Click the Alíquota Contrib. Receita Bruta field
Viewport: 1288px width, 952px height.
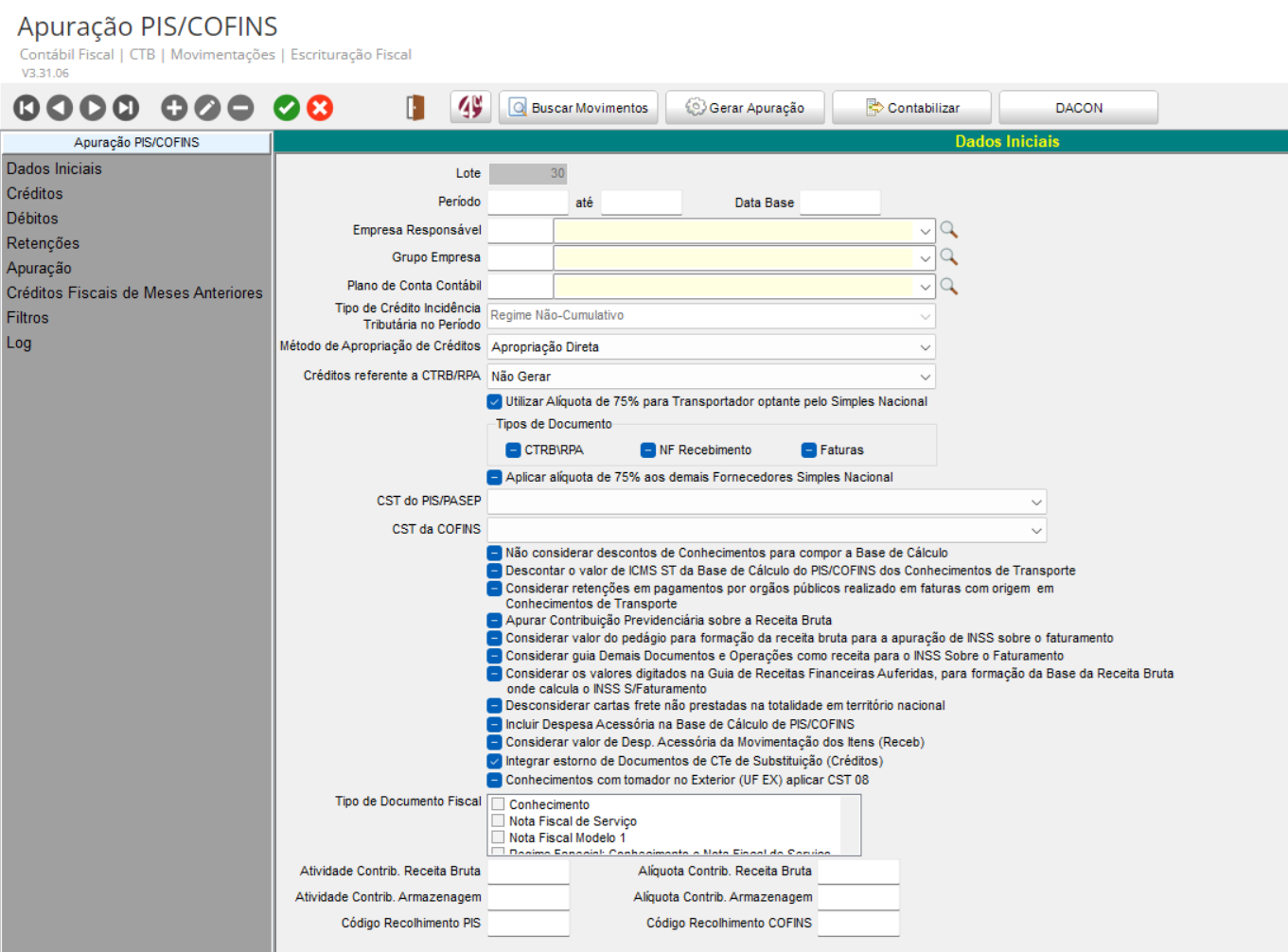tap(858, 872)
